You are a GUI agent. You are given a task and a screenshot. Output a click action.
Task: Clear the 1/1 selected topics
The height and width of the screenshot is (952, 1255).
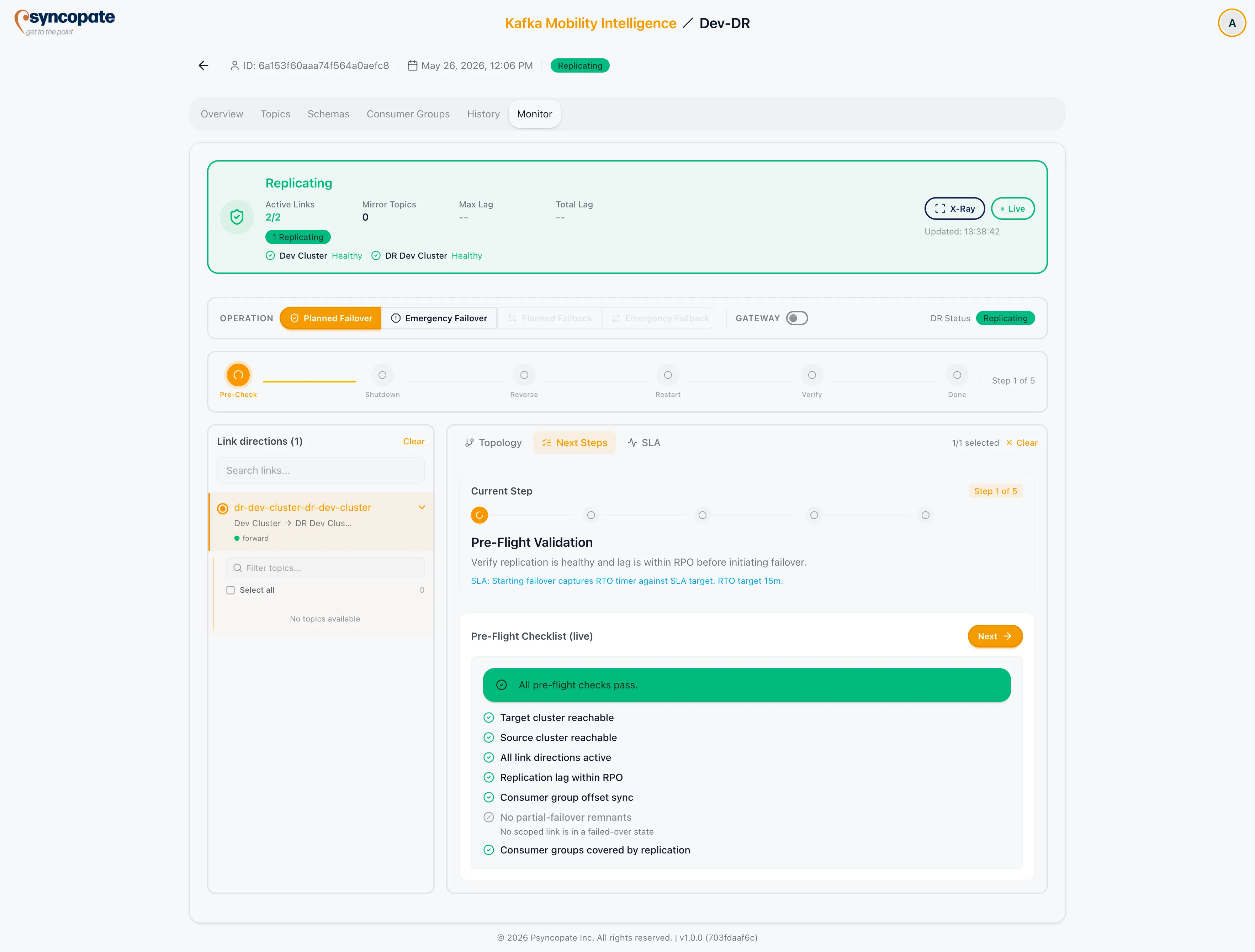1021,443
